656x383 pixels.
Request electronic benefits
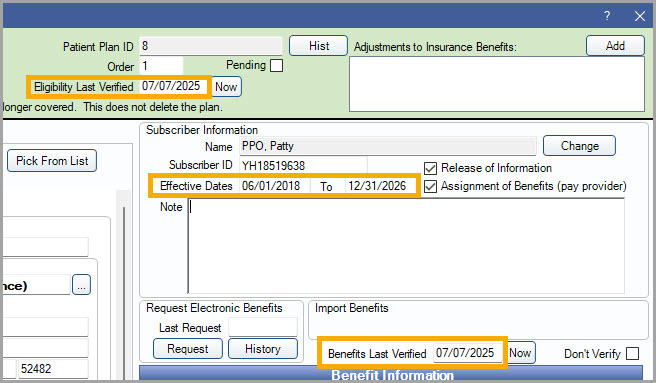coord(187,349)
